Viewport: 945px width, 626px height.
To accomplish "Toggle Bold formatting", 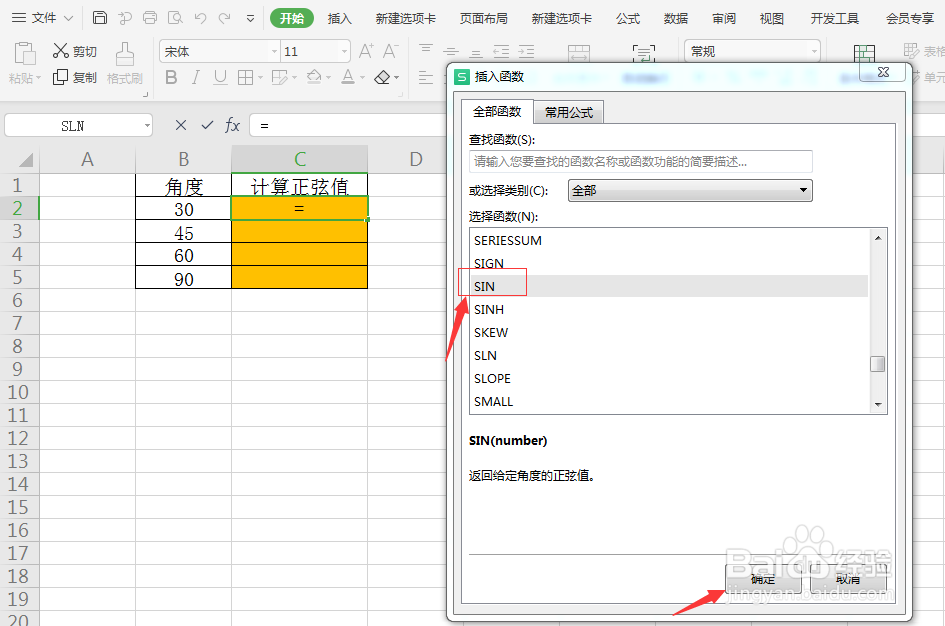I will pos(171,77).
